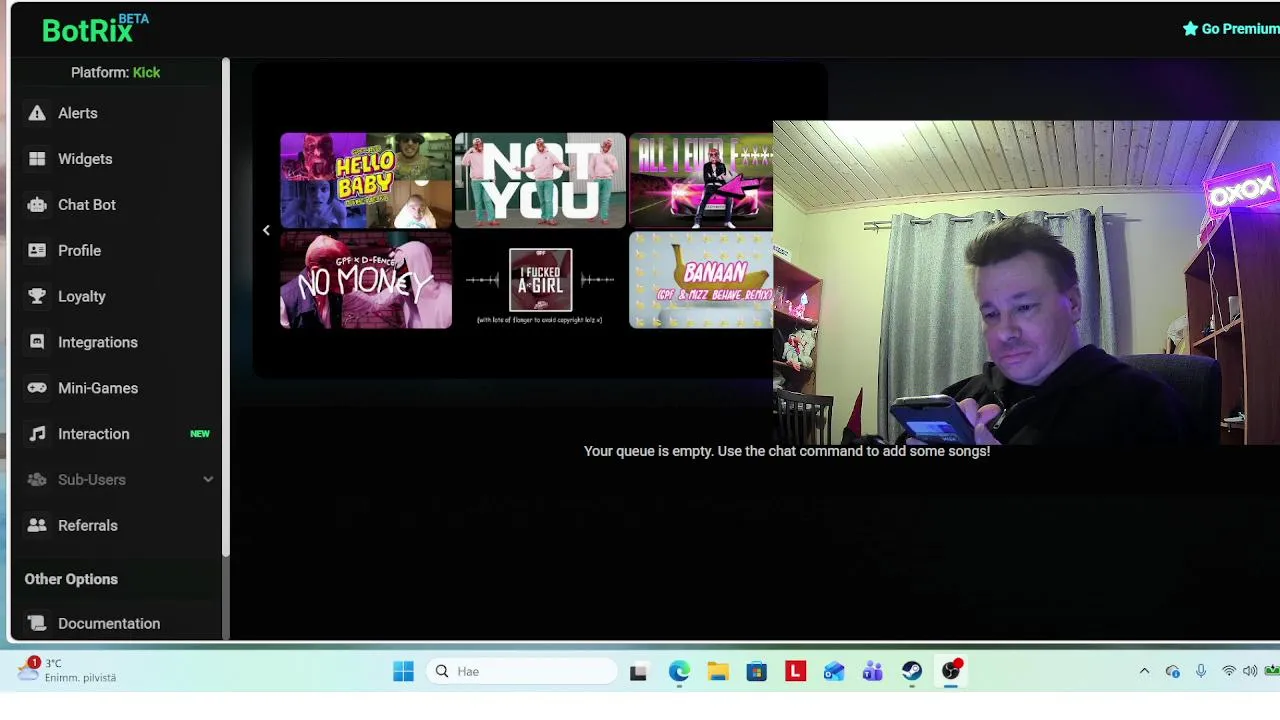Show hidden system tray icons

point(1145,671)
